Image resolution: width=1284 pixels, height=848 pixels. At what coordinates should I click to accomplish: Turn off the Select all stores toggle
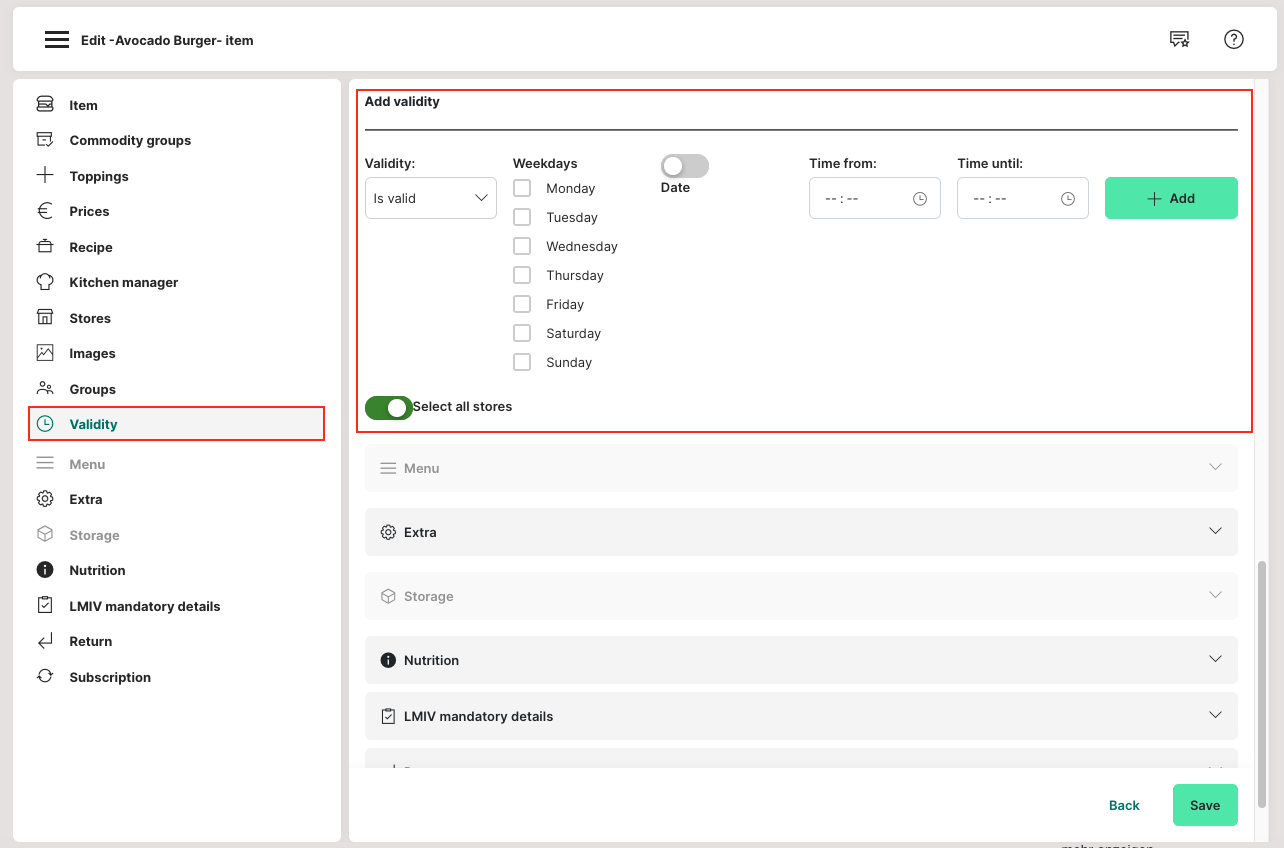(389, 407)
